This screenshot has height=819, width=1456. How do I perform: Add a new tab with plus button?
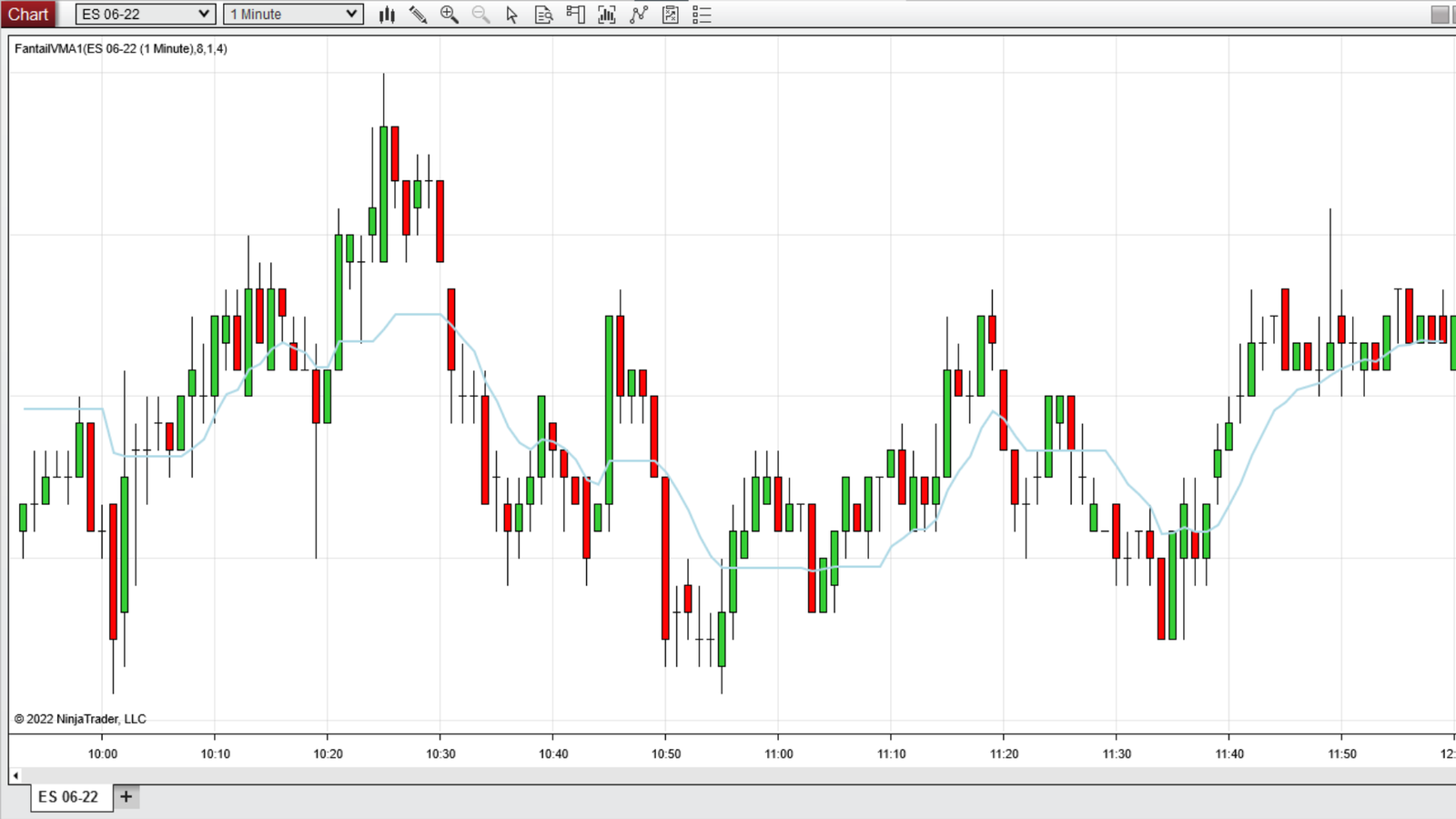point(126,796)
